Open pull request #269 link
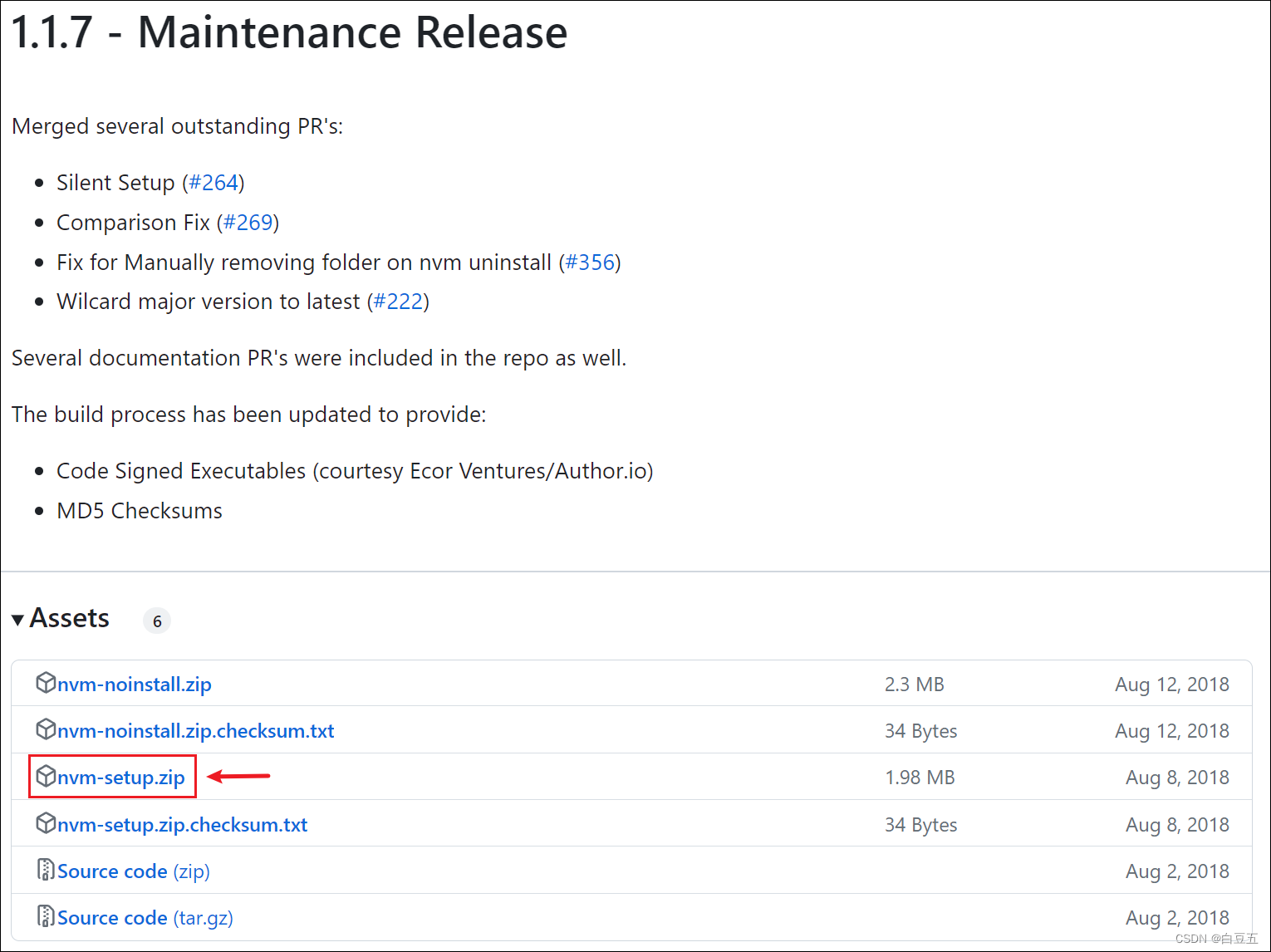The image size is (1271, 952). point(248,223)
